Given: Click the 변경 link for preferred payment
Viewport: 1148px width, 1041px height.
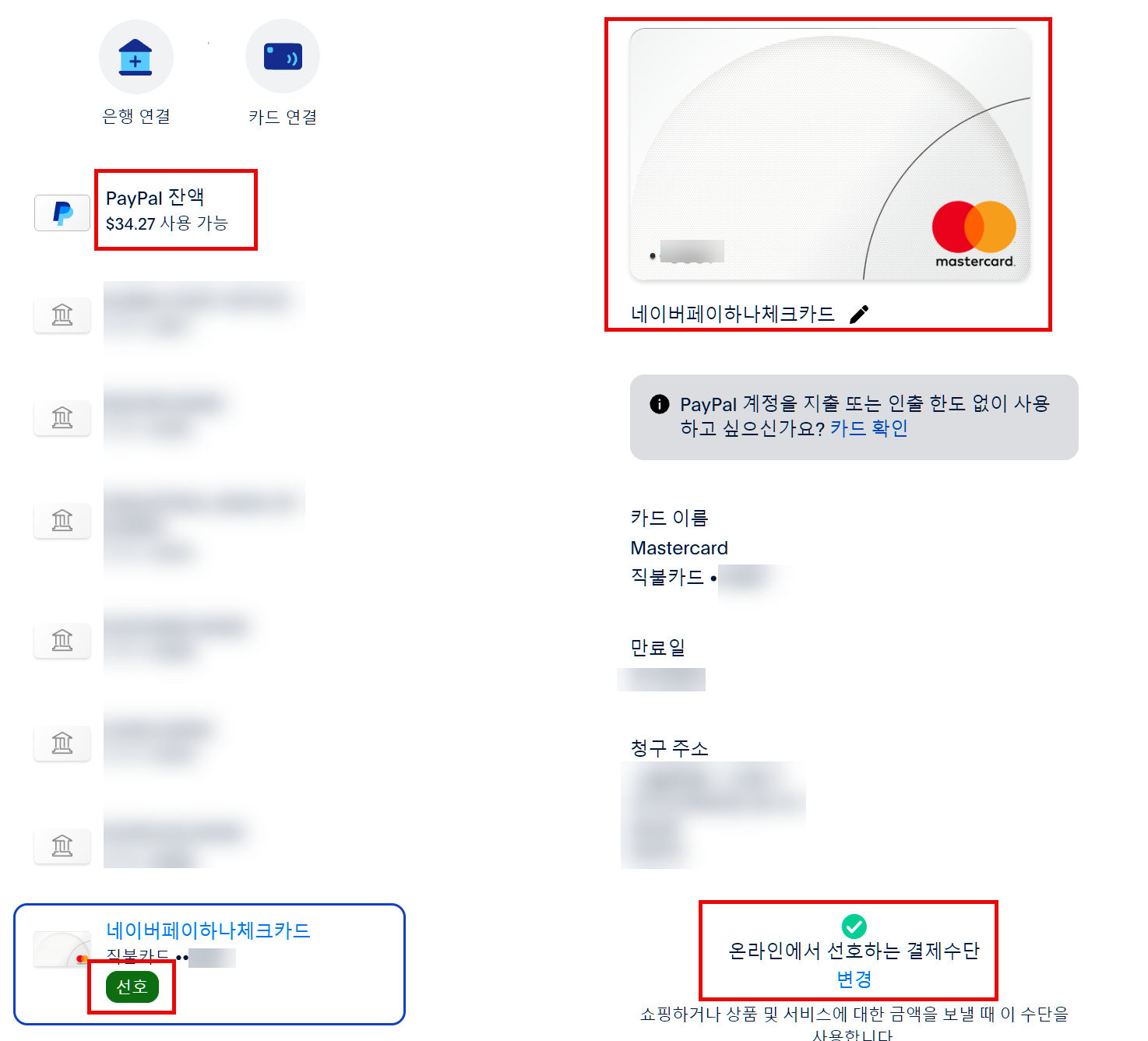Looking at the screenshot, I should pyautogui.click(x=854, y=979).
